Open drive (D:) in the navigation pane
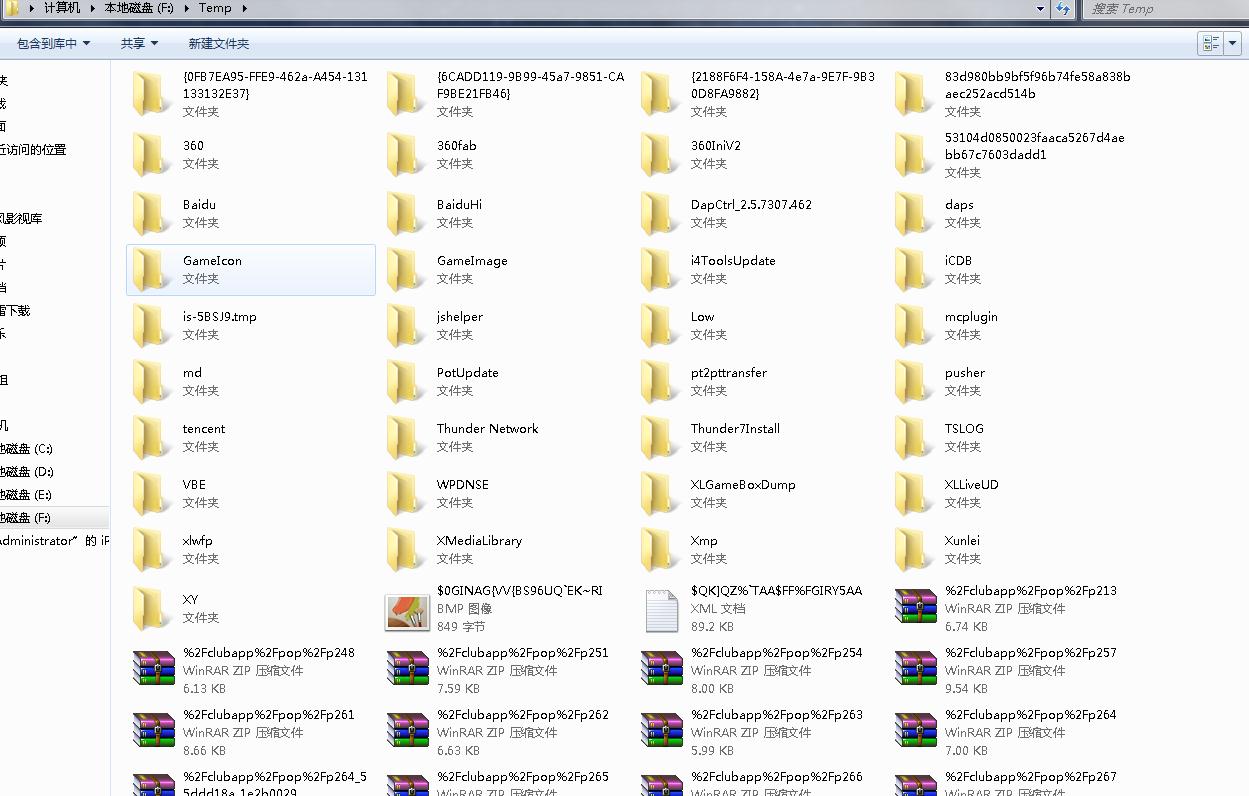 point(27,472)
